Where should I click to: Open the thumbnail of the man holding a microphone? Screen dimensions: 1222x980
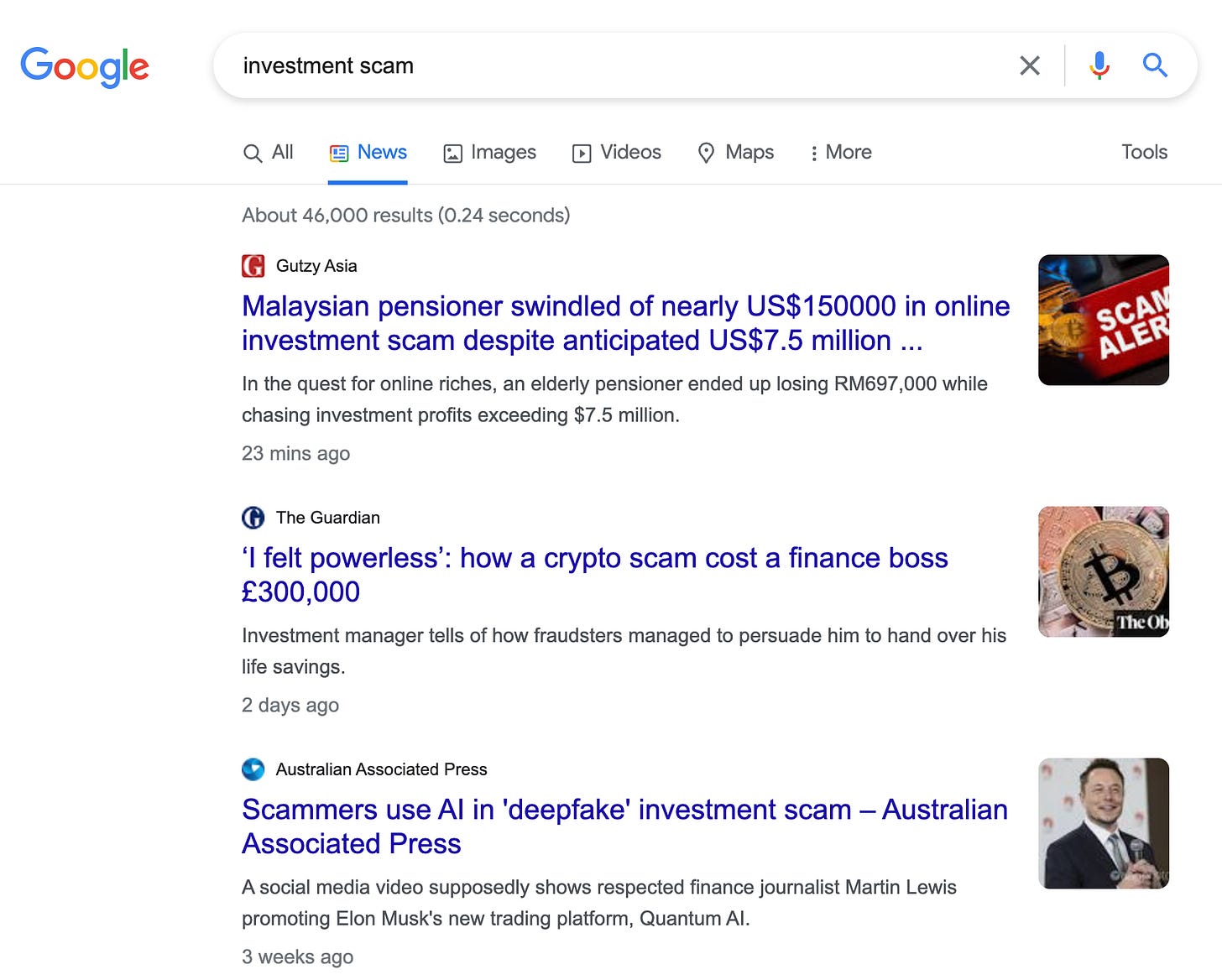pyautogui.click(x=1104, y=823)
